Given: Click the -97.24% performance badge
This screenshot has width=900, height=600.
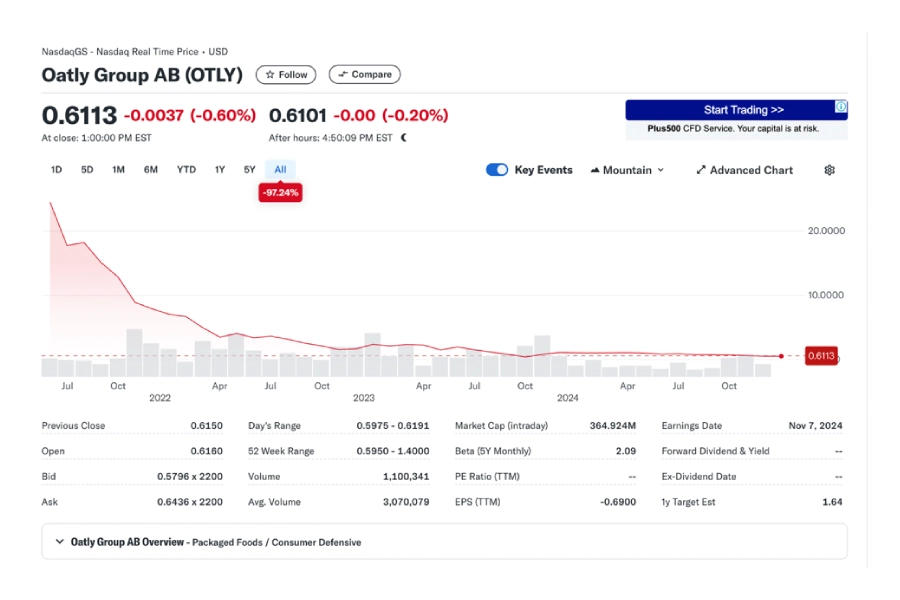Looking at the screenshot, I should [x=280, y=192].
